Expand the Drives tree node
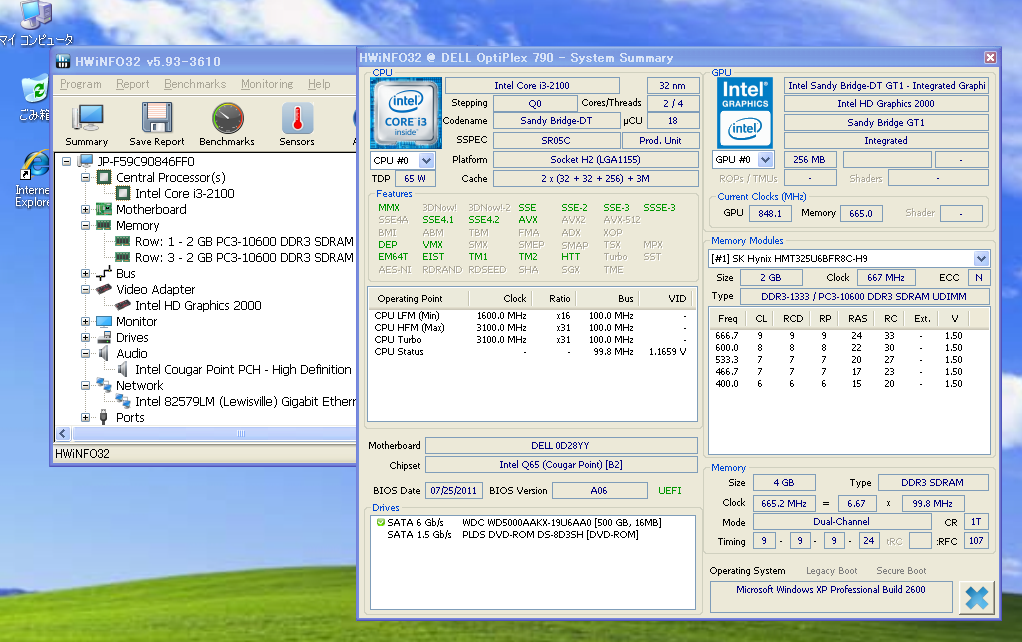The height and width of the screenshot is (642, 1022). (x=86, y=338)
